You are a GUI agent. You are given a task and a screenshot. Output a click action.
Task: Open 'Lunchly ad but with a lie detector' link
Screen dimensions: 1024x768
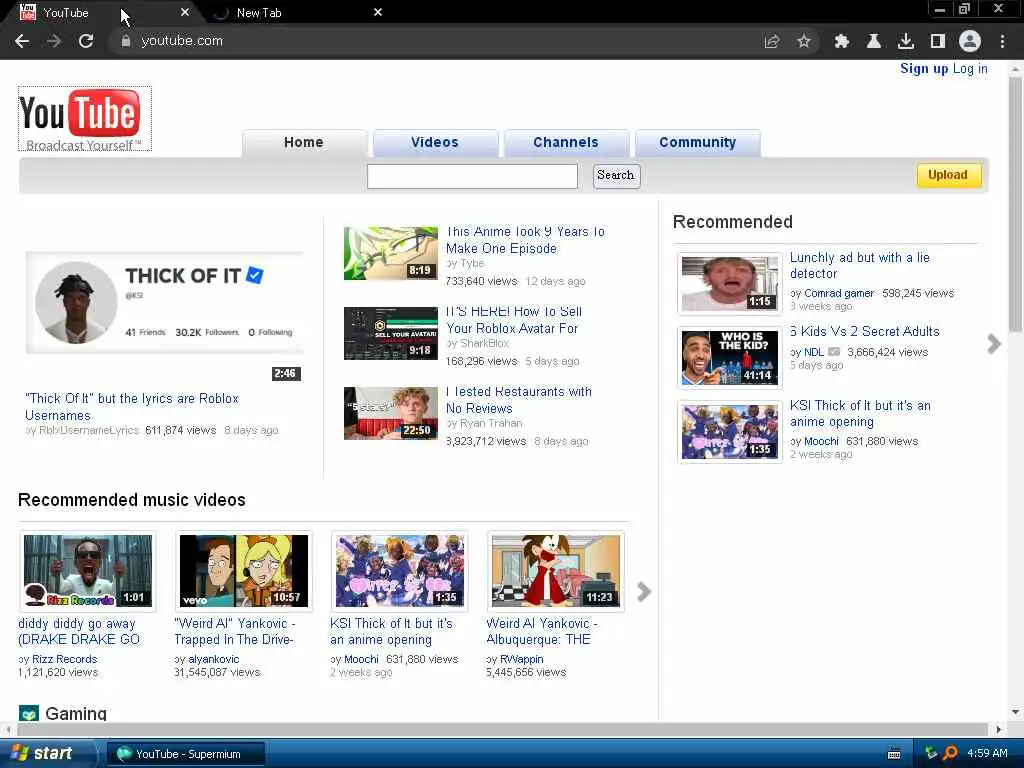pyautogui.click(x=859, y=265)
